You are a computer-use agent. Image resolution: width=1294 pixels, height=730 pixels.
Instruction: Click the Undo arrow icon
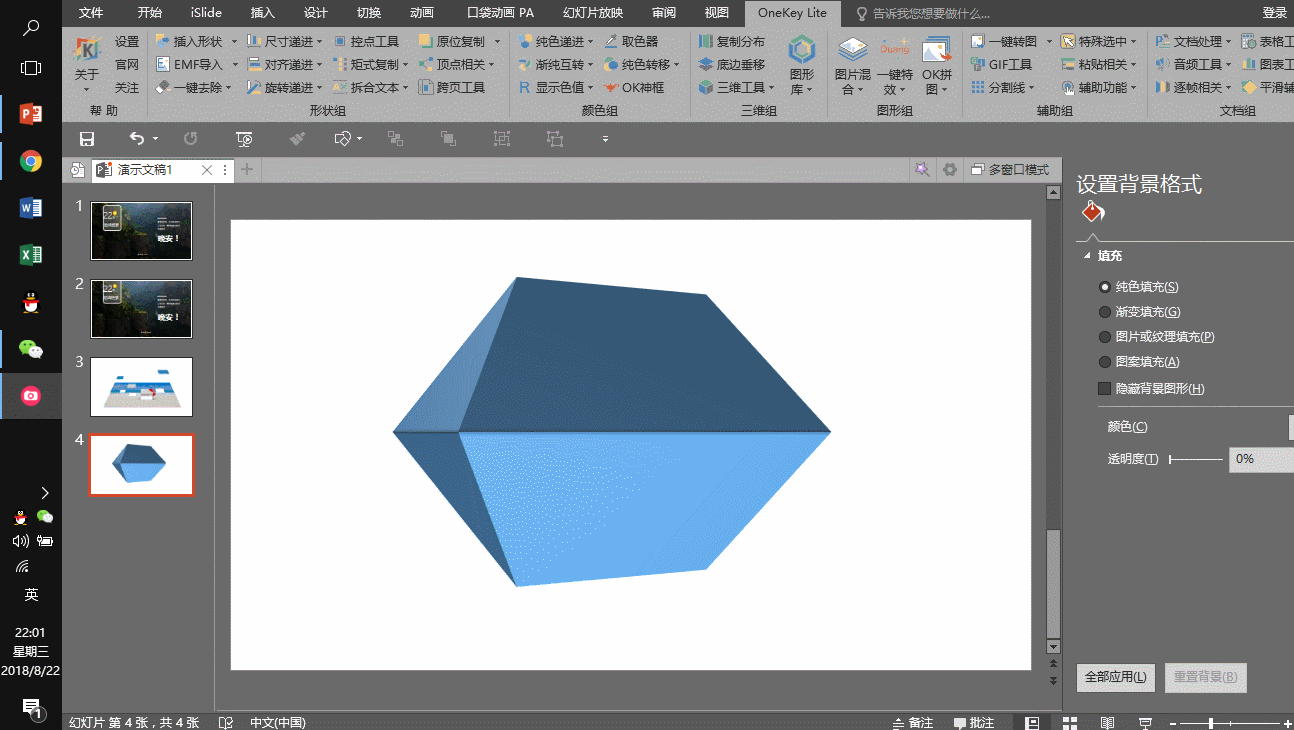(x=137, y=139)
